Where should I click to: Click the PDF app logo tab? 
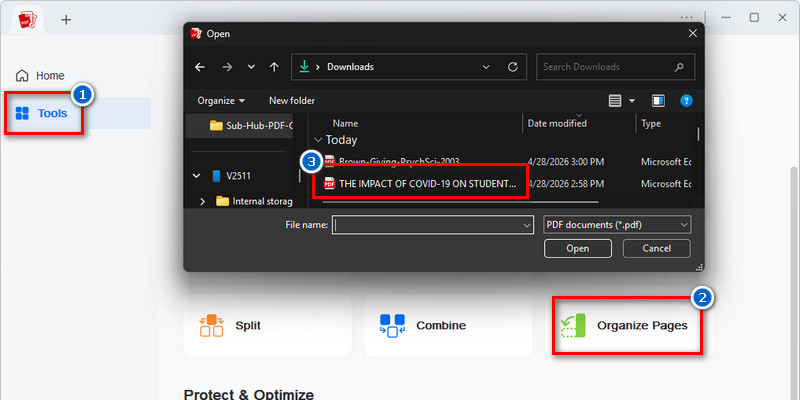(x=27, y=20)
